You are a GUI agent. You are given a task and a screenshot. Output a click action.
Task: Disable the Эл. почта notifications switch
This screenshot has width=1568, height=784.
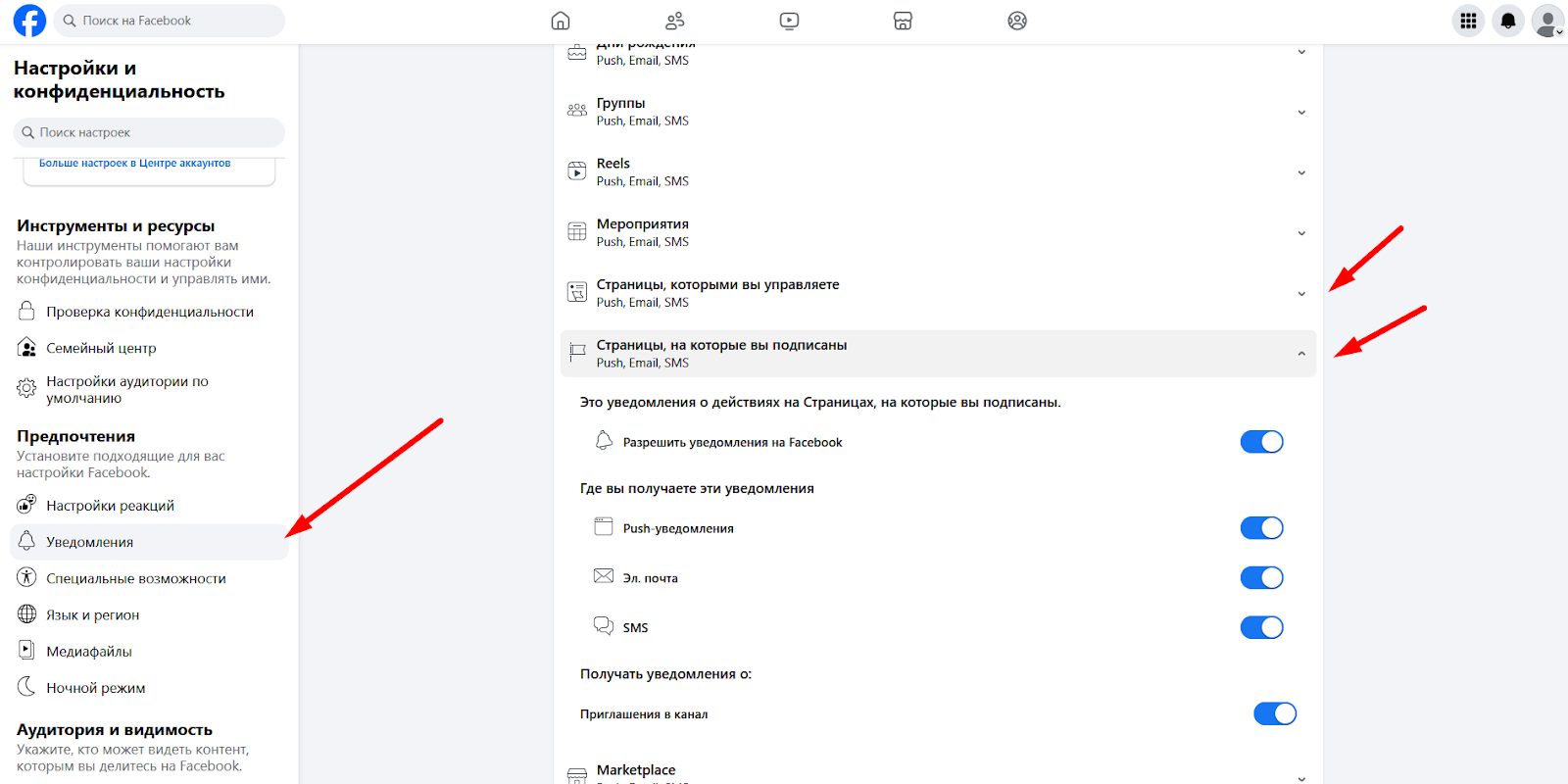pos(1261,578)
